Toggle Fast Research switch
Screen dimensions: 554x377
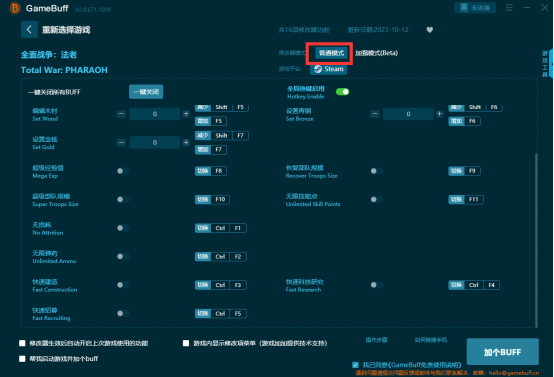(377, 285)
